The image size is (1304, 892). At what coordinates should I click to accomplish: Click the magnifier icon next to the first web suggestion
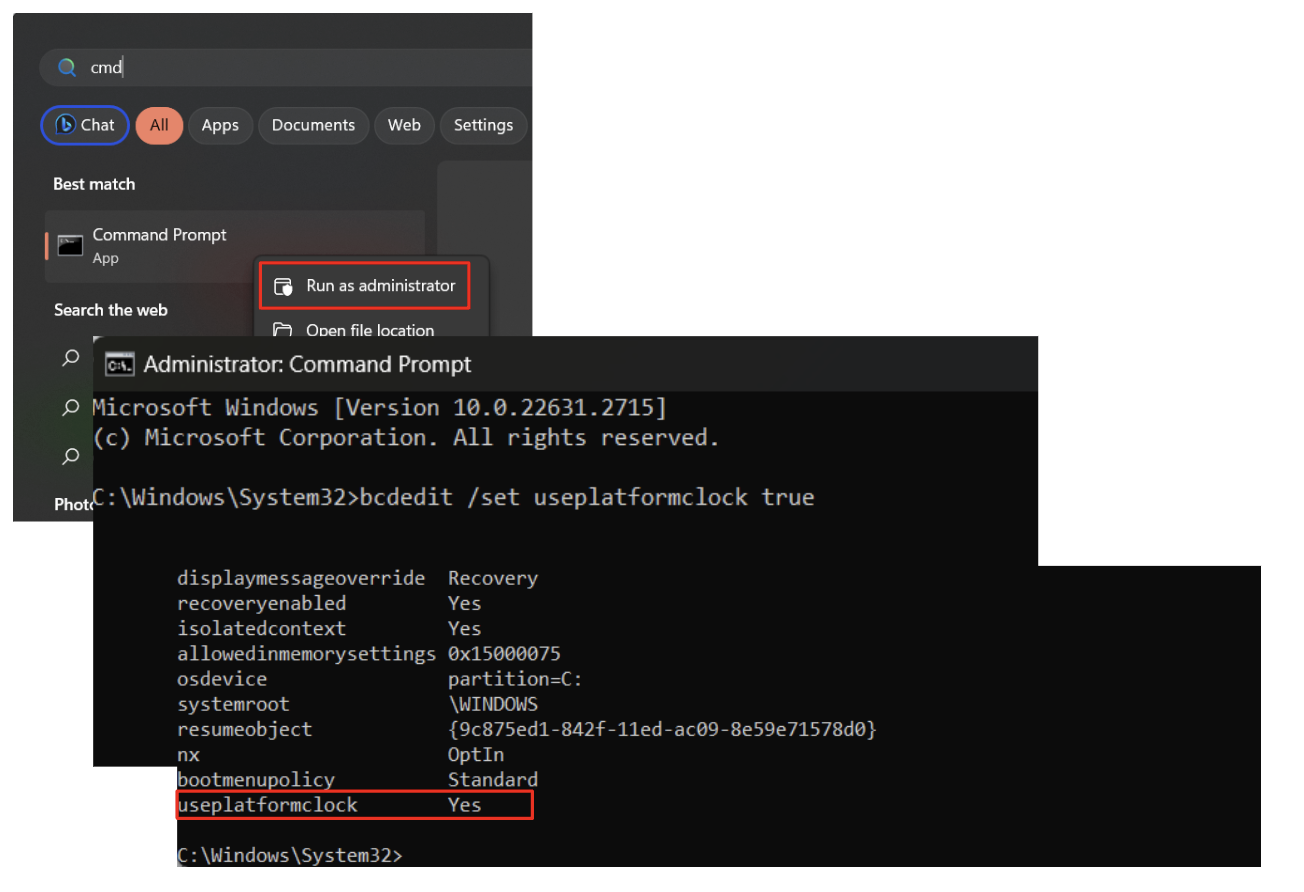coord(70,358)
